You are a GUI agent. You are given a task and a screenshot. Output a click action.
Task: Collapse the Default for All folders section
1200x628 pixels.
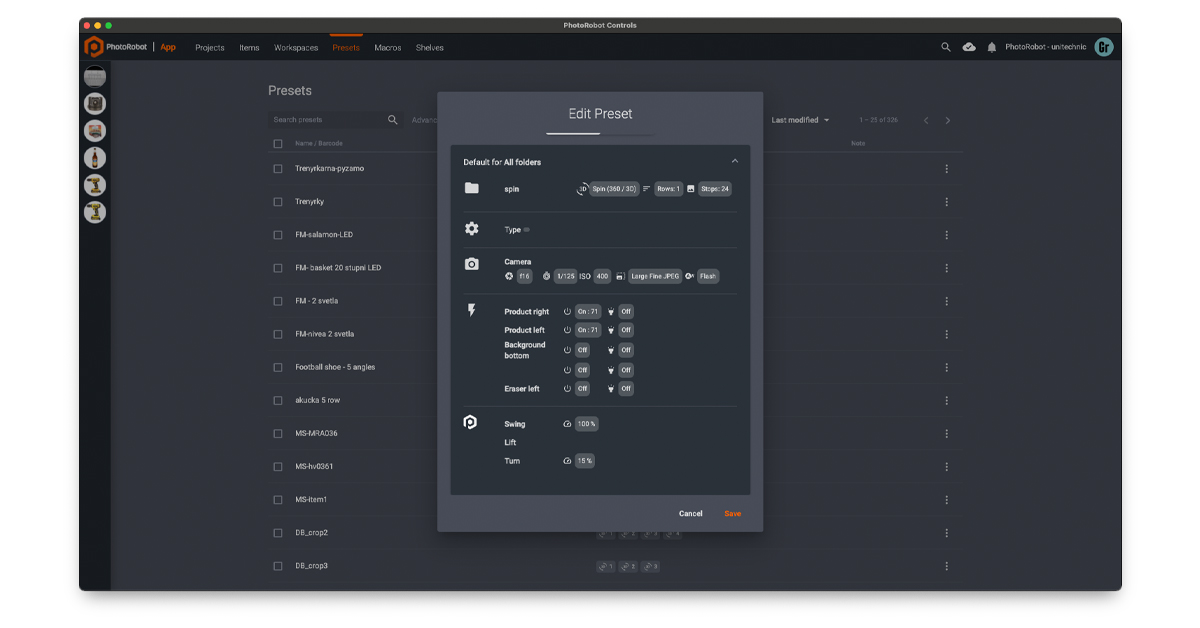pyautogui.click(x=735, y=161)
